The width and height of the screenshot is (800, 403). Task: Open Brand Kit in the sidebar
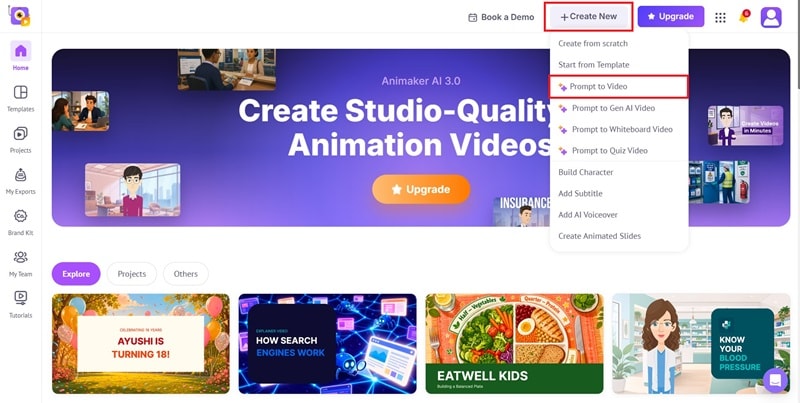20,222
